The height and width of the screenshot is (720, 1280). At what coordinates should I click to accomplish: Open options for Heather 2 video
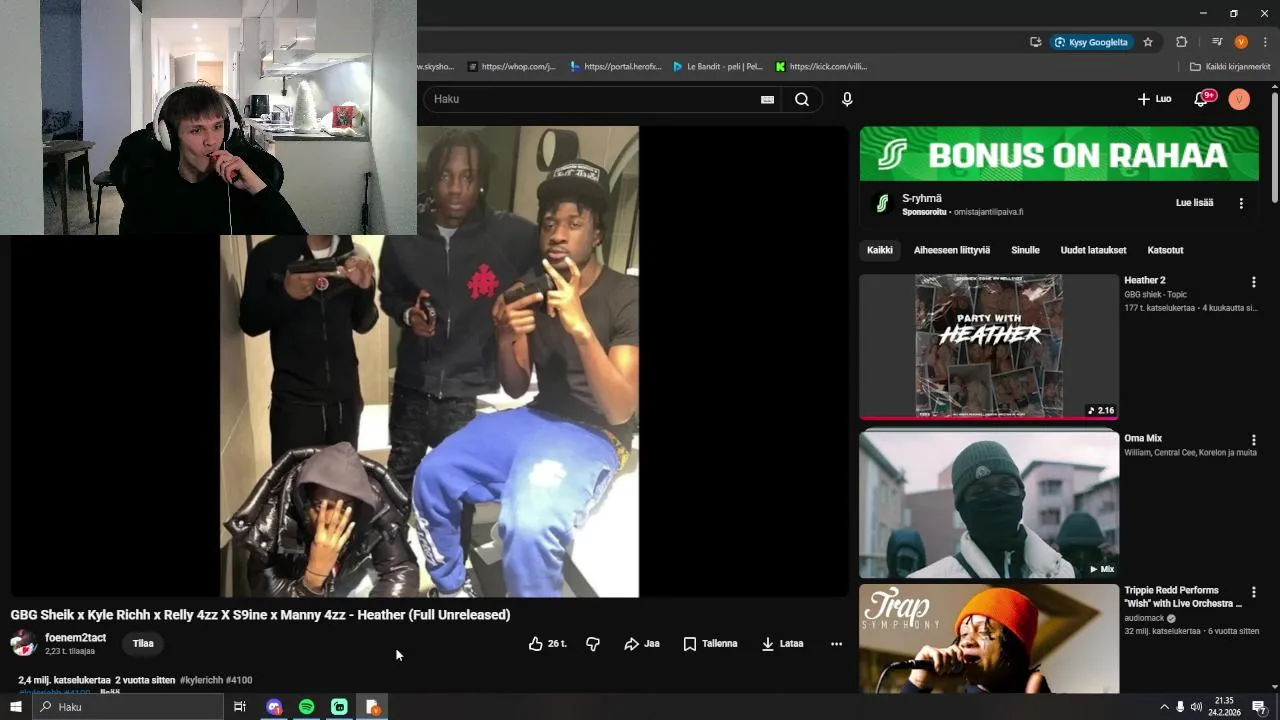point(1253,283)
